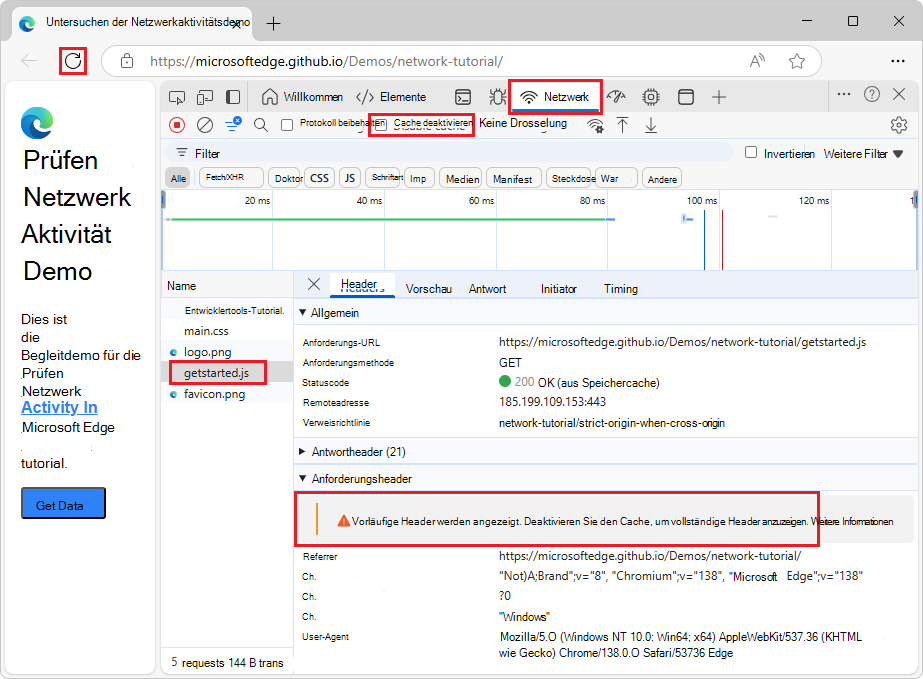Open the Antwort details tab
Image resolution: width=923 pixels, height=679 pixels.
487,289
